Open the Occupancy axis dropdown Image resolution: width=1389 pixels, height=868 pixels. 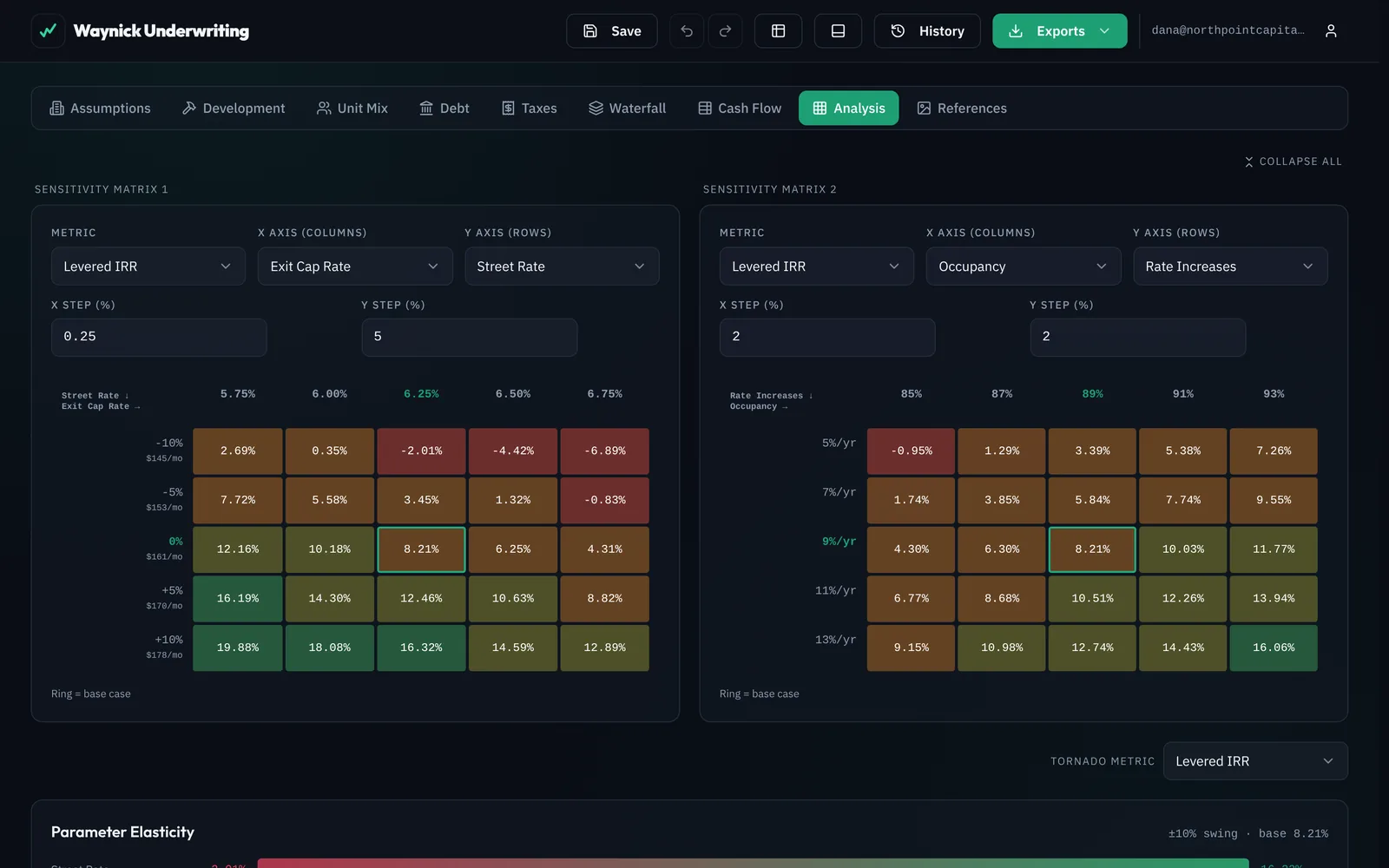click(1024, 266)
